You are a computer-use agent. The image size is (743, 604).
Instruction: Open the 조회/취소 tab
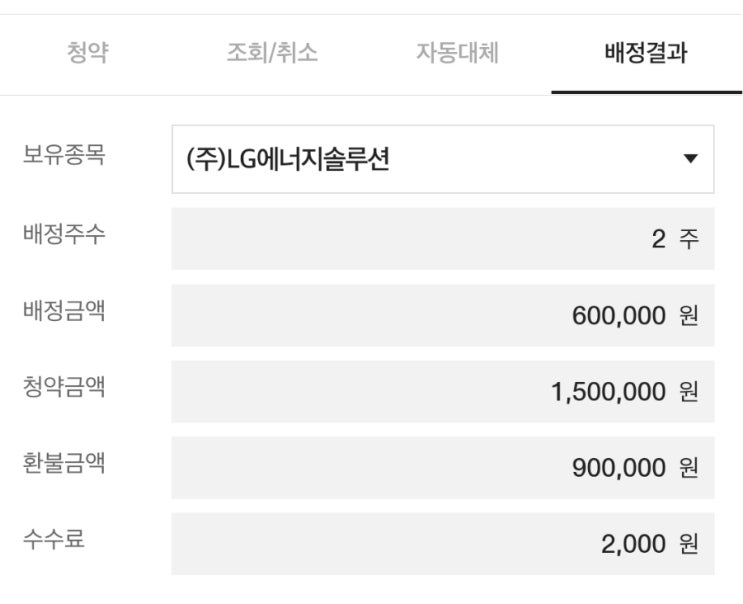pyautogui.click(x=272, y=54)
